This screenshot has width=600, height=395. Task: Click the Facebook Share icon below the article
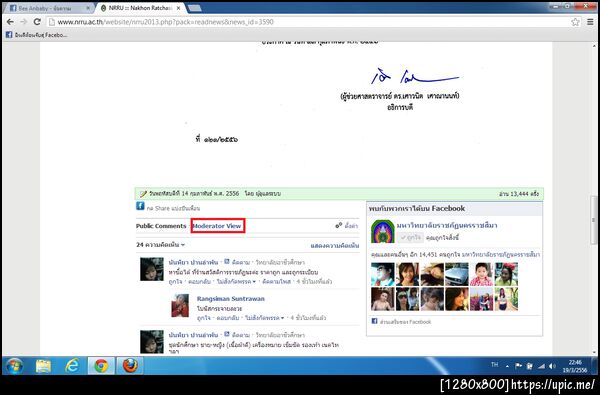(140, 206)
